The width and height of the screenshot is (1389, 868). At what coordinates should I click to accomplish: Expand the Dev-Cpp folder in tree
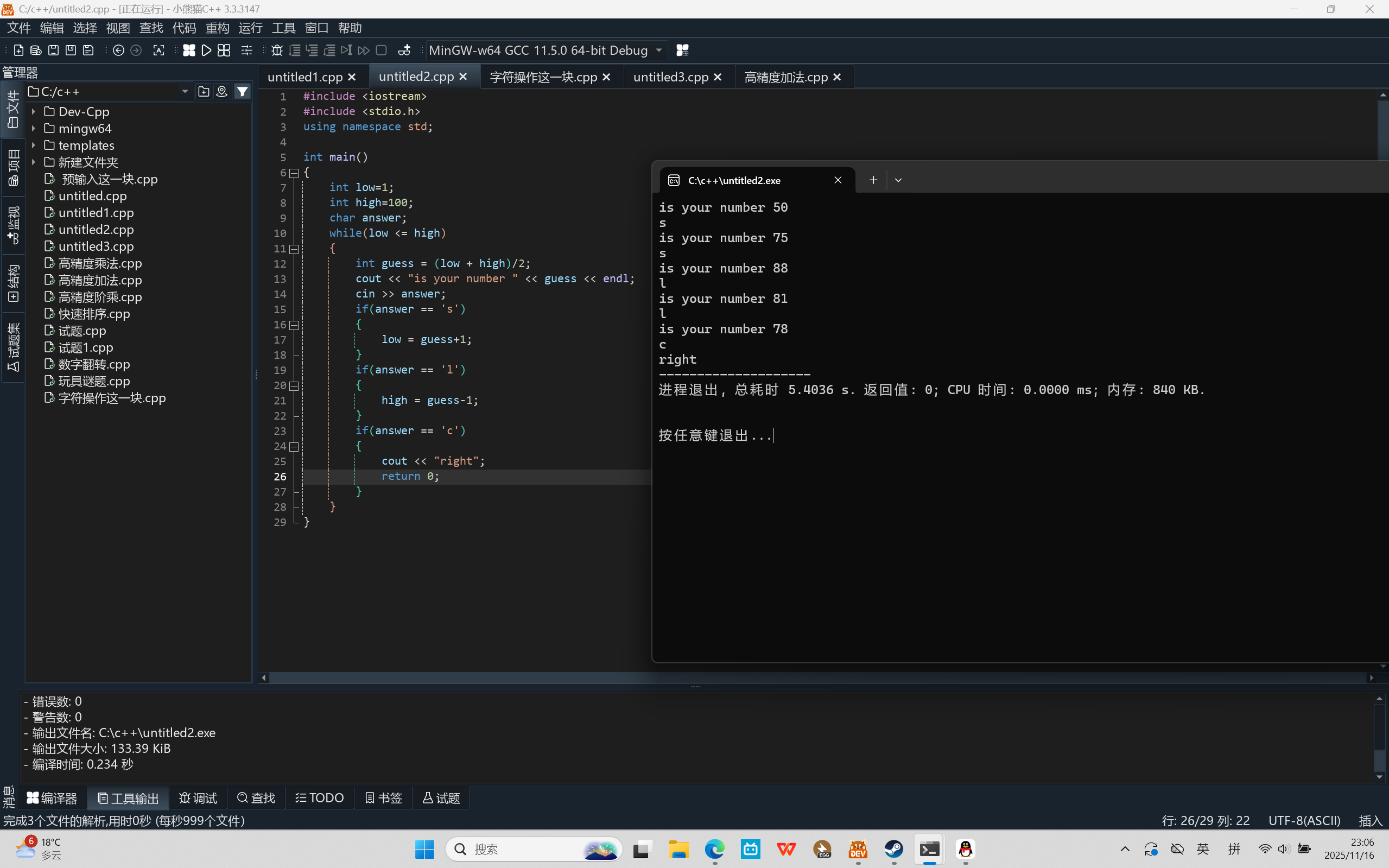33,112
